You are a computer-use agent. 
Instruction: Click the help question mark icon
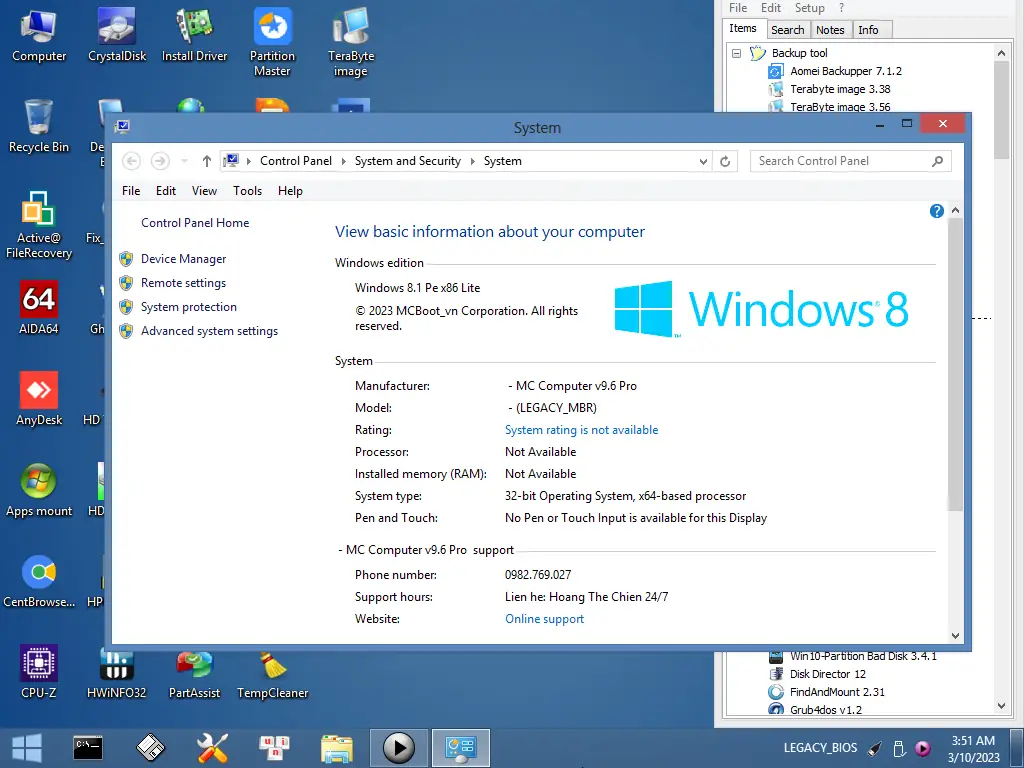(936, 211)
